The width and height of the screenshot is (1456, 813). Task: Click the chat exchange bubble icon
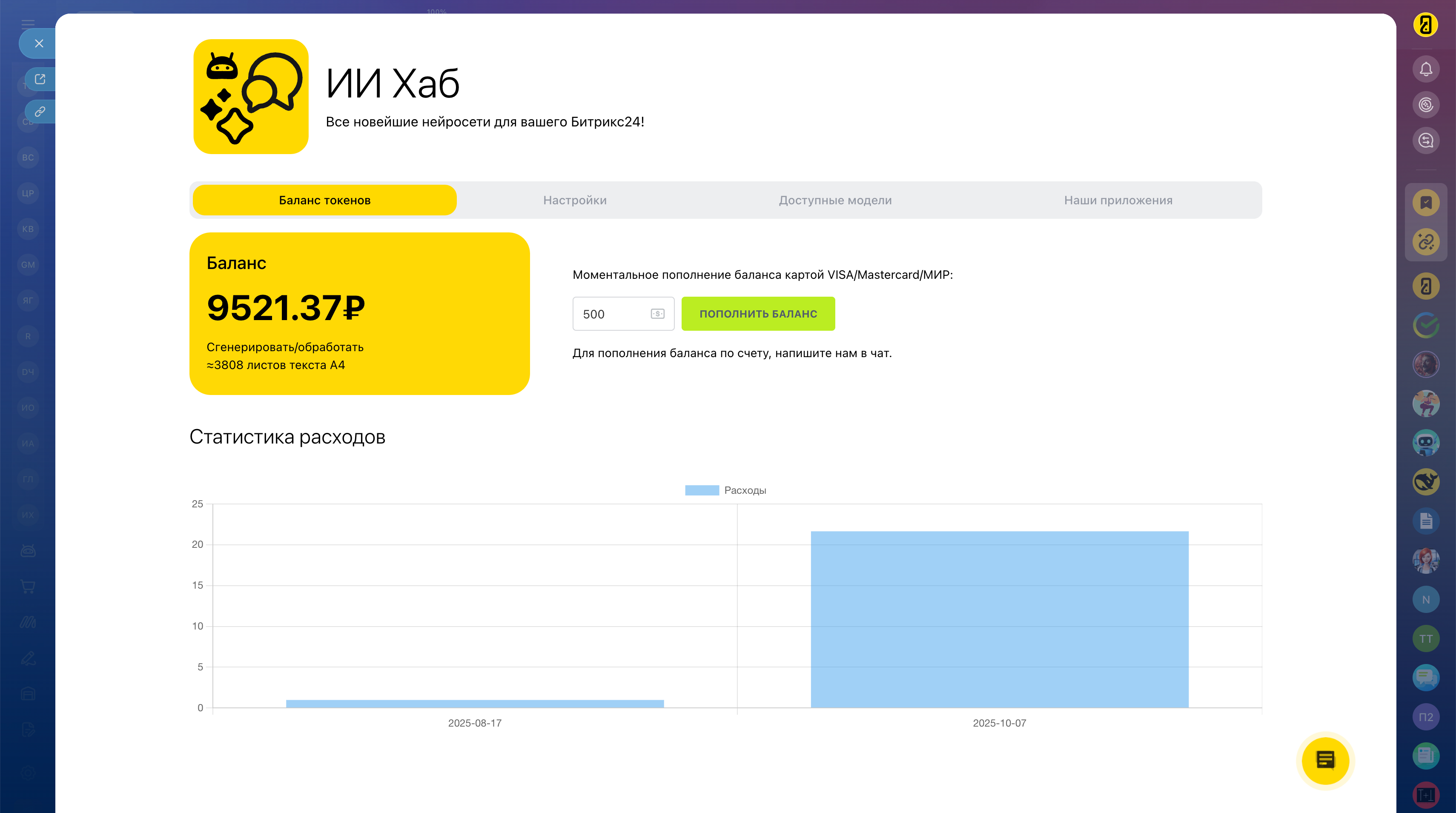[x=1425, y=140]
